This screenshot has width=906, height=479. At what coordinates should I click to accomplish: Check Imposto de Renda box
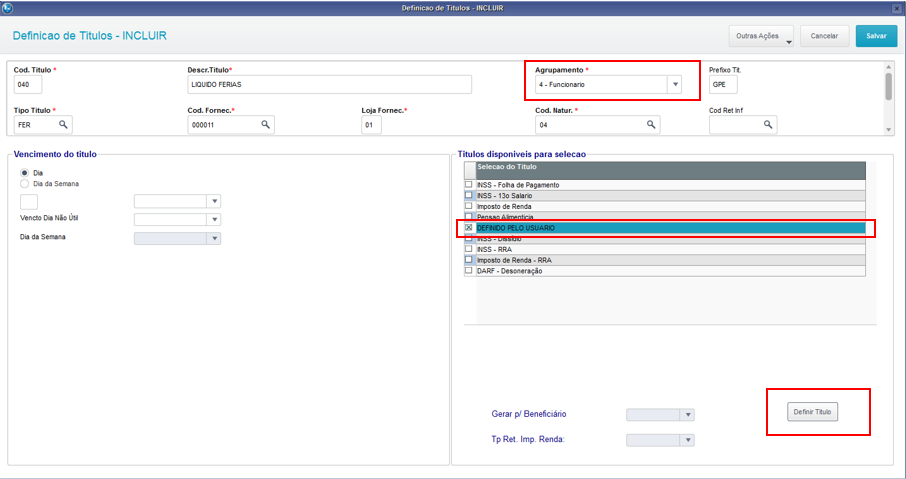469,206
